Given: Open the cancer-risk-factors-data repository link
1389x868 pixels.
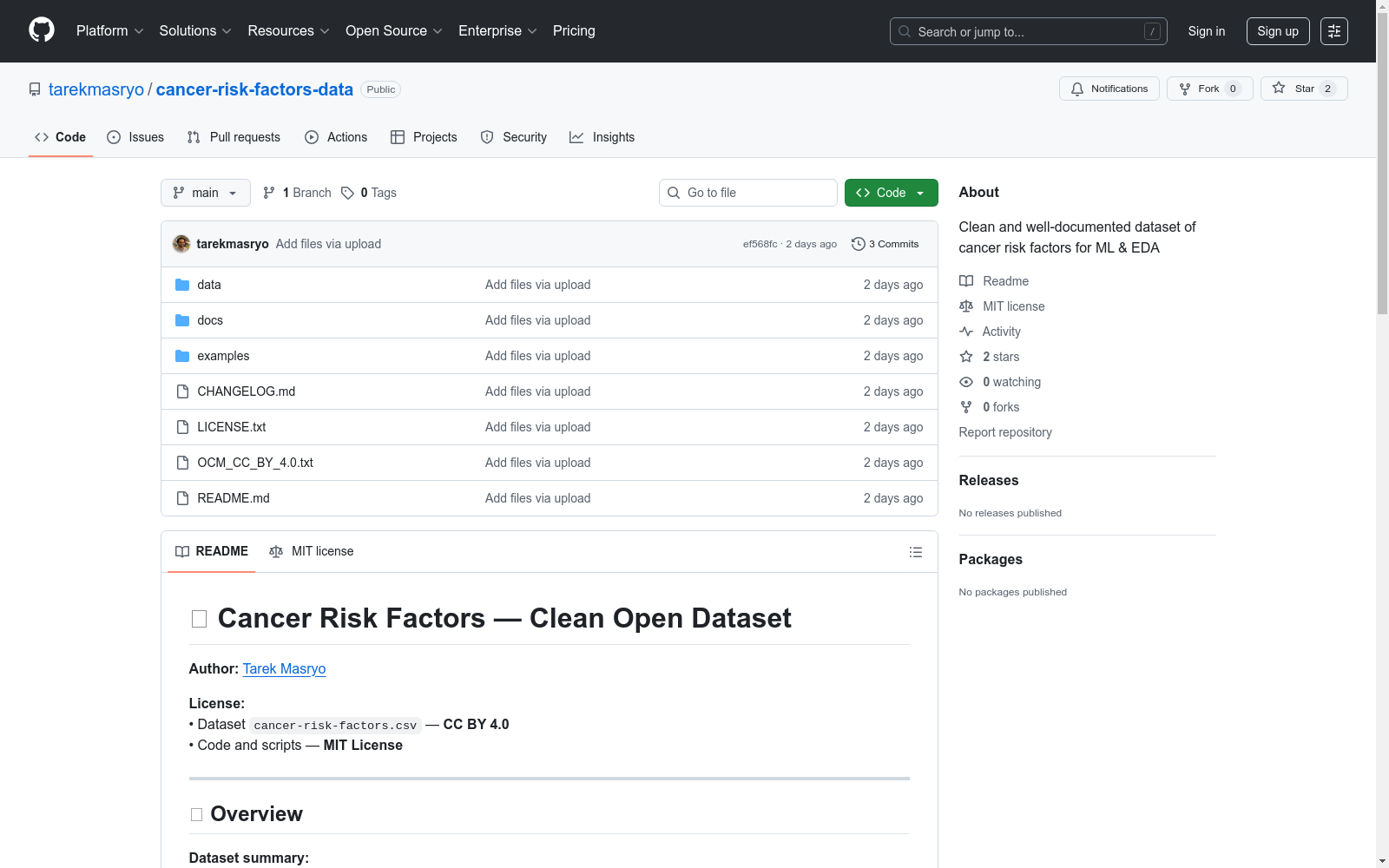Looking at the screenshot, I should 254,89.
